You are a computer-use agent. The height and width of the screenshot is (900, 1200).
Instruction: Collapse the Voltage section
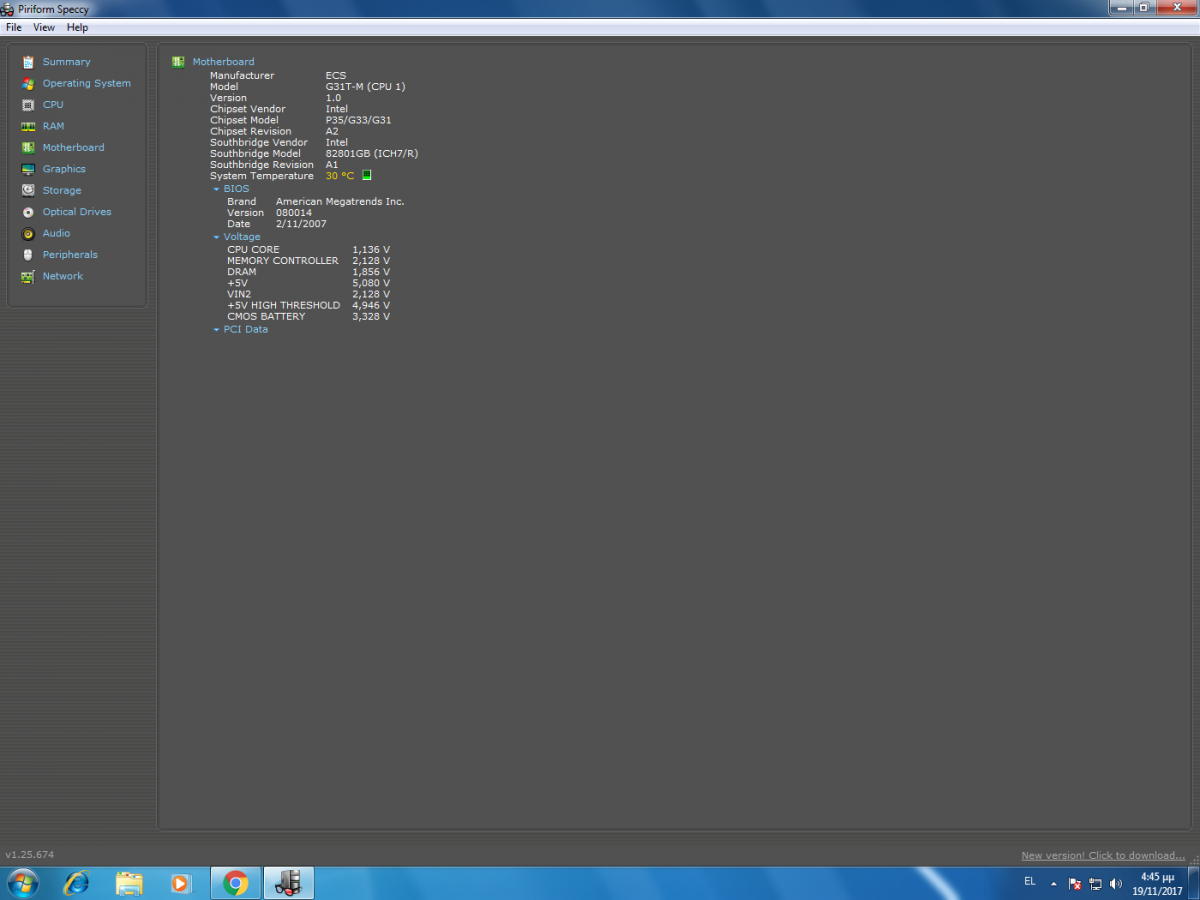(215, 238)
